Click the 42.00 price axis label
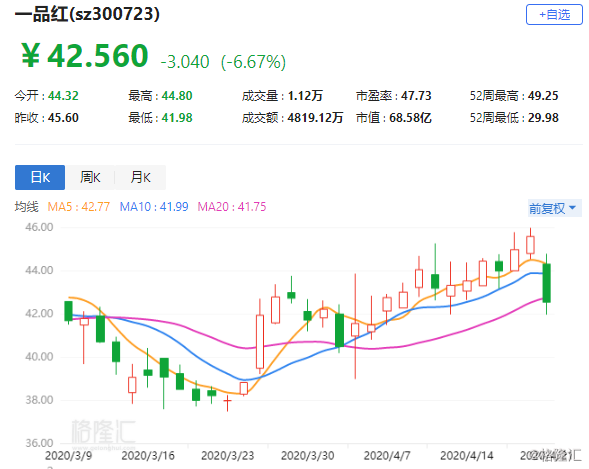Screen dimensions: 589x469 click(x=39, y=314)
